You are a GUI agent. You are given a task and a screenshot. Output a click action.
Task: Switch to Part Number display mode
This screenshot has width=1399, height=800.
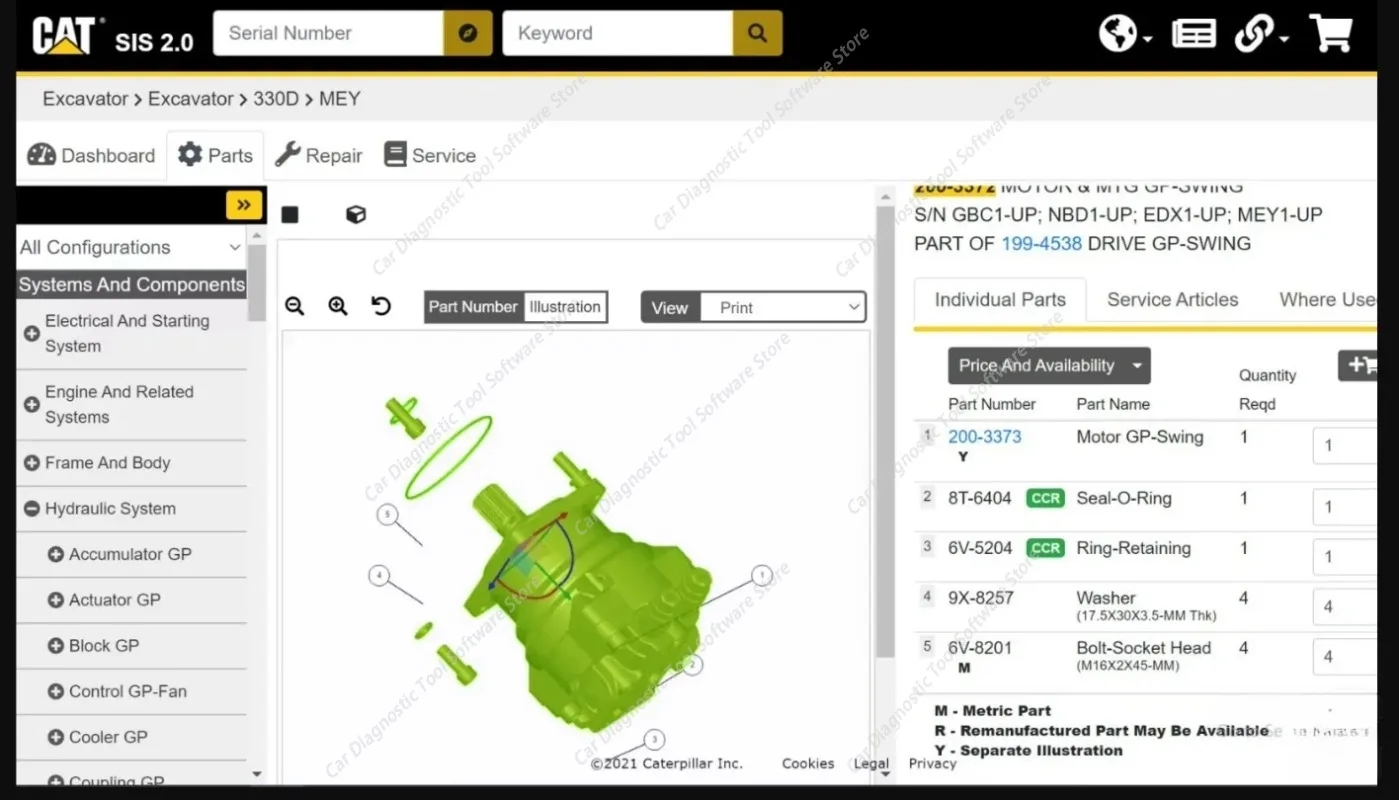pyautogui.click(x=473, y=307)
